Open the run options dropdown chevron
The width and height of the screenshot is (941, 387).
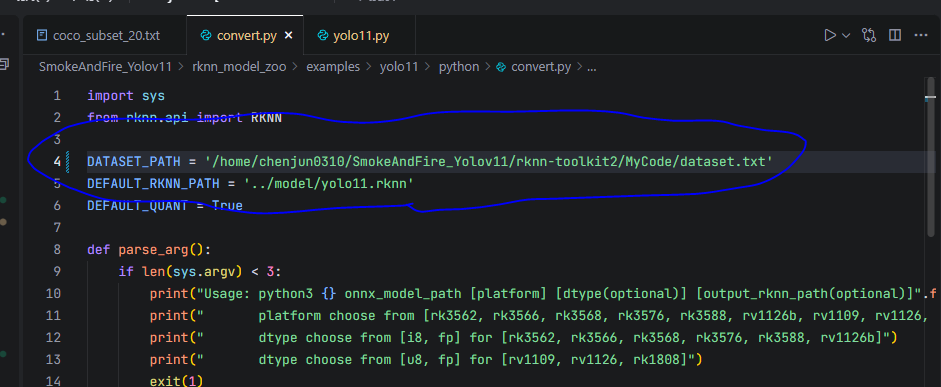point(846,35)
